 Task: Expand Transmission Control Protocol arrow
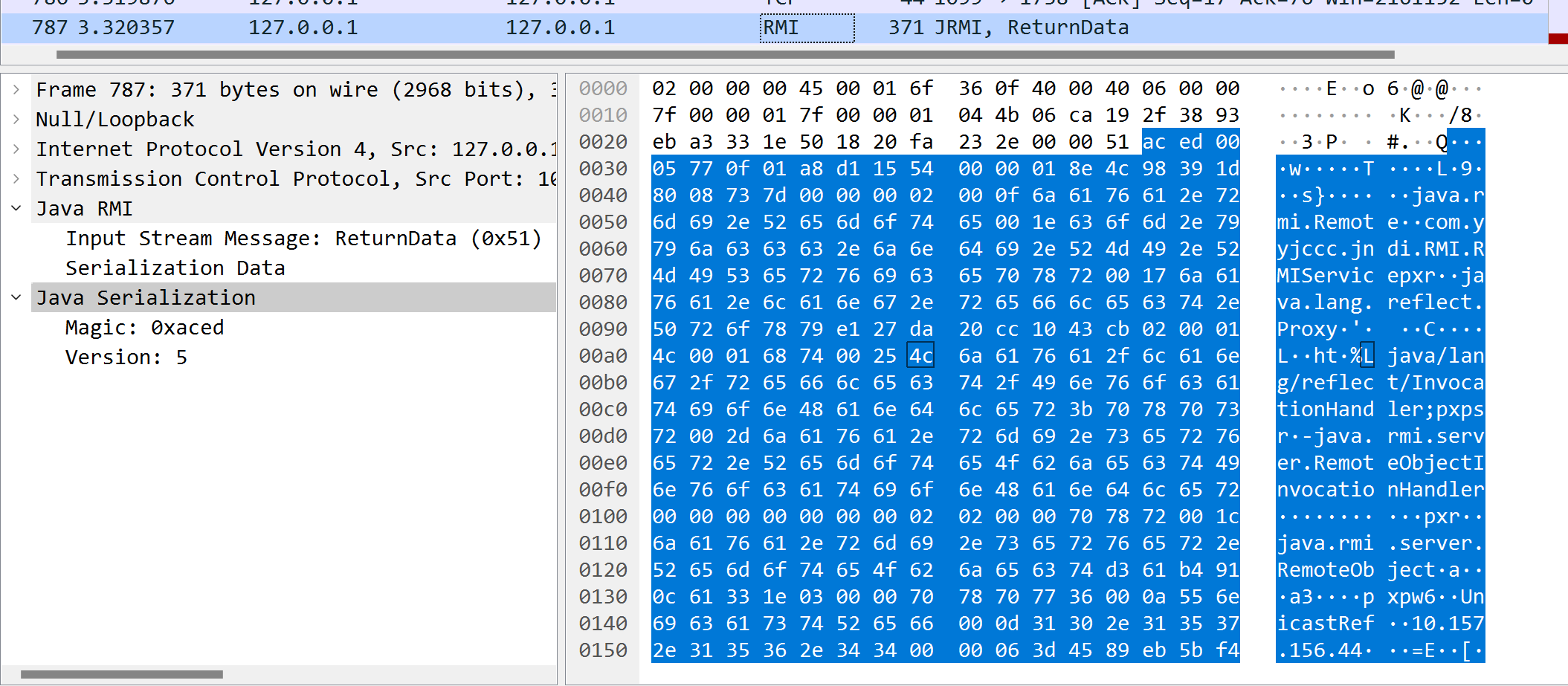[x=16, y=179]
